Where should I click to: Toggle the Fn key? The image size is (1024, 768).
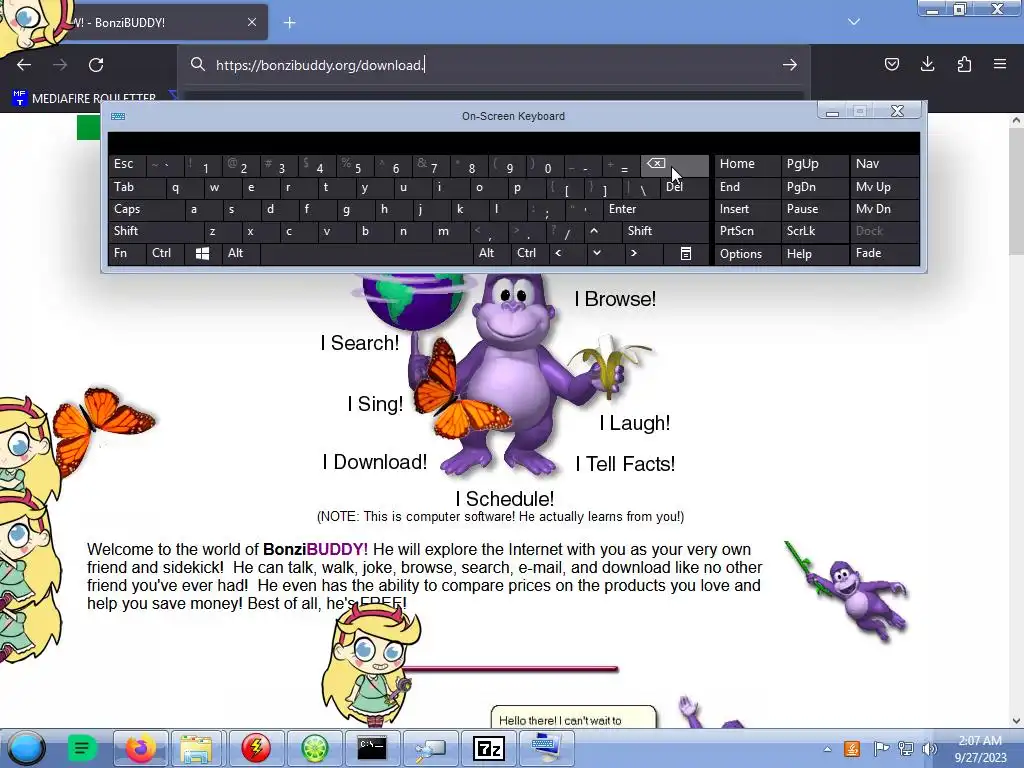[127, 253]
